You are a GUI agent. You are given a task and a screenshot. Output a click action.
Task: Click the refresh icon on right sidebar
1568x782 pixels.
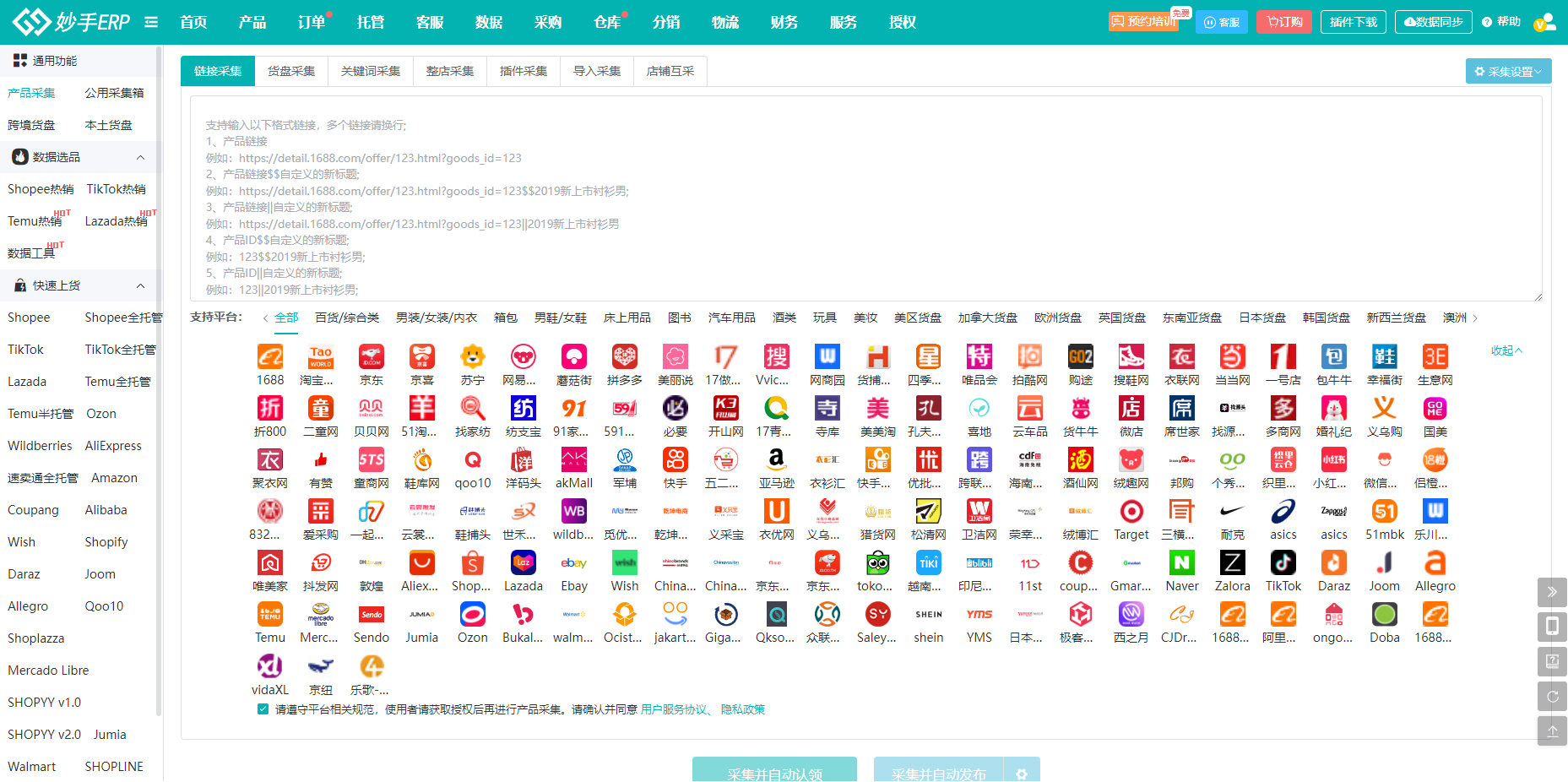[1552, 697]
